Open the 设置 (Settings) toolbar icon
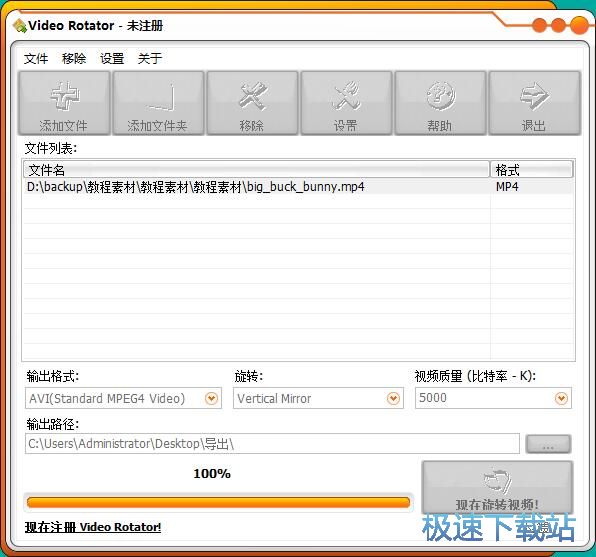This screenshot has height=557, width=596. [x=346, y=103]
